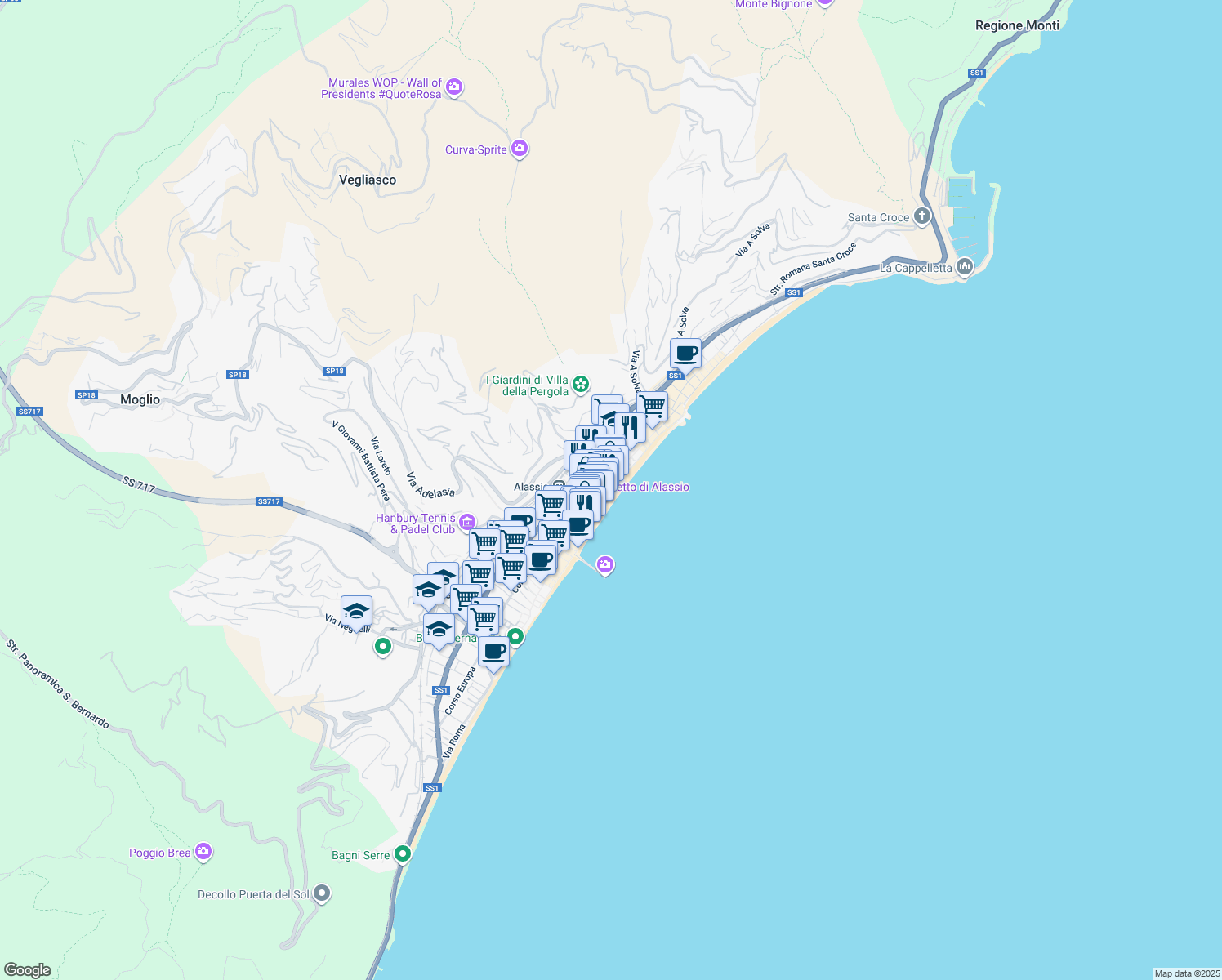Click the green marker below Via Neghelli
1222x980 pixels.
(382, 647)
